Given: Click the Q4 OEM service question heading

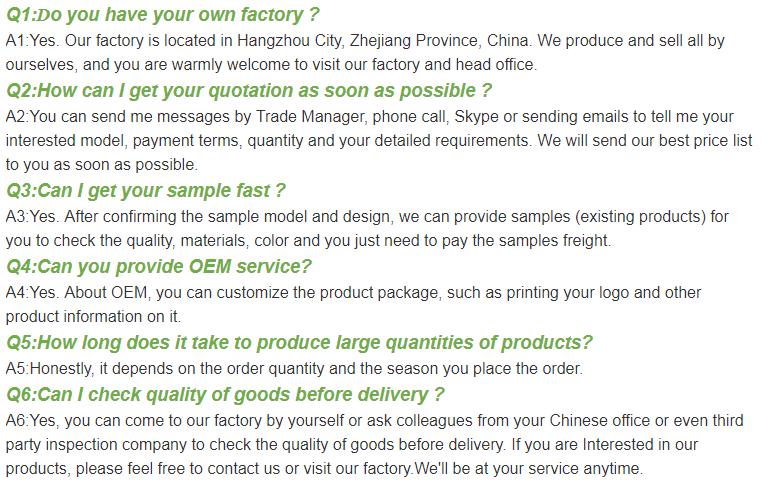Looking at the screenshot, I should (x=159, y=267).
